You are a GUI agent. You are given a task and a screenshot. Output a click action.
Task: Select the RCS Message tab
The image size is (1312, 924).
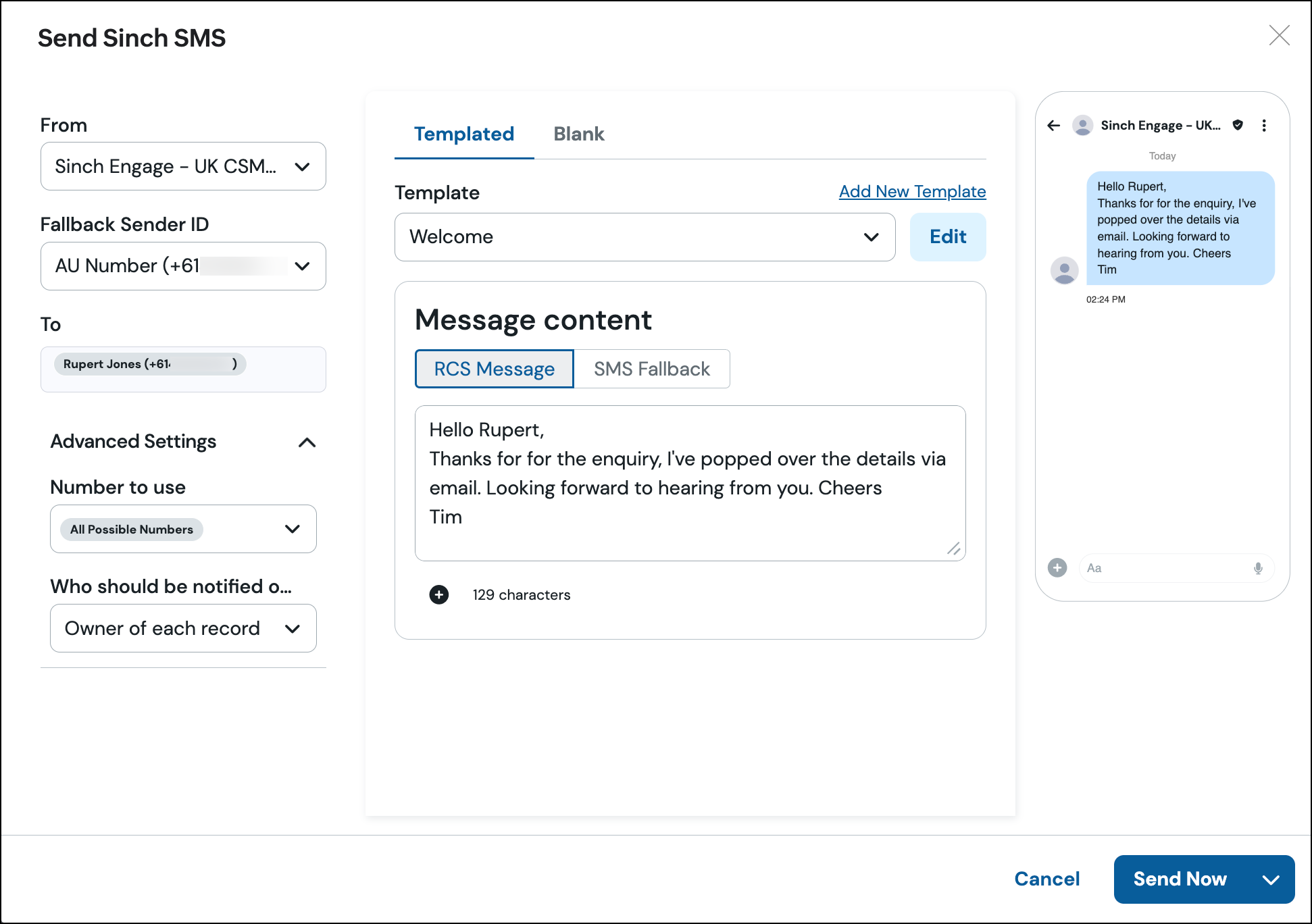tap(494, 369)
